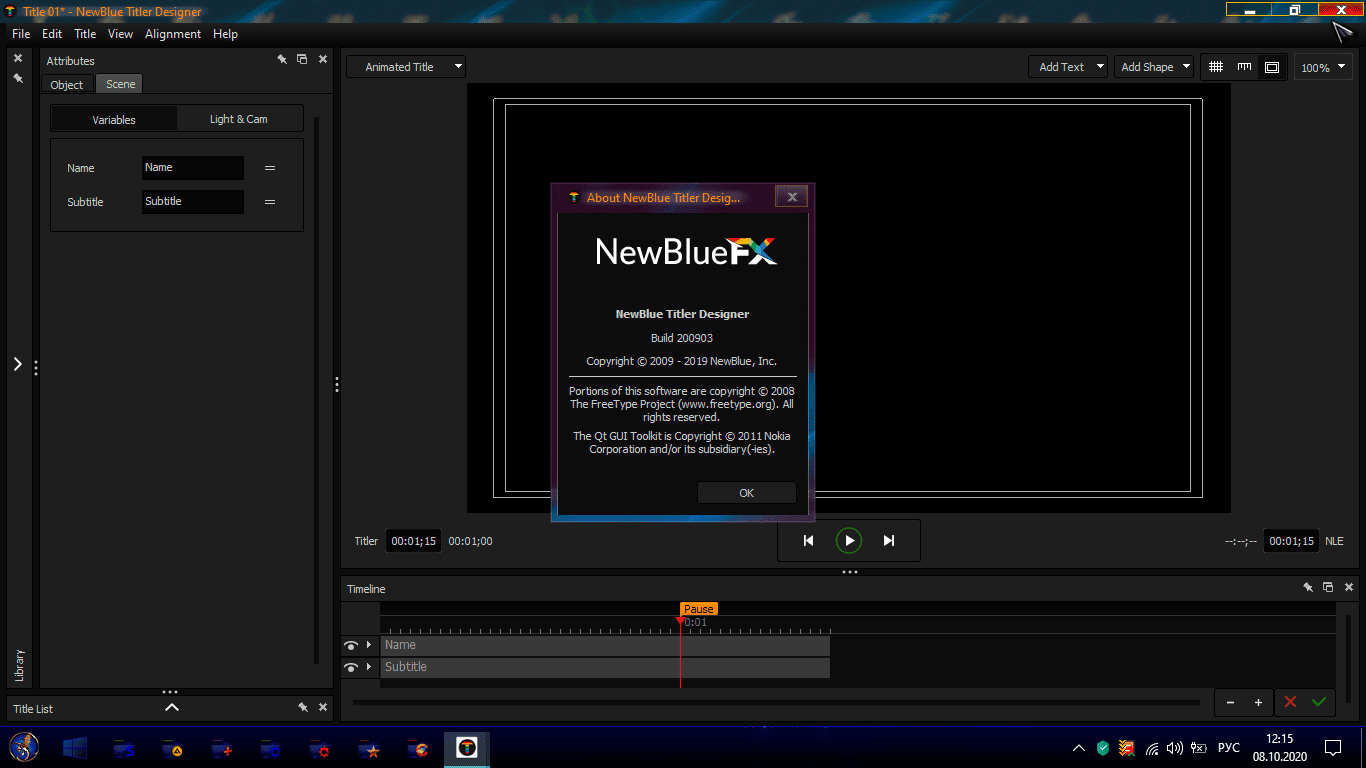The image size is (1366, 768).
Task: Open the Animated Title dropdown
Action: click(406, 67)
